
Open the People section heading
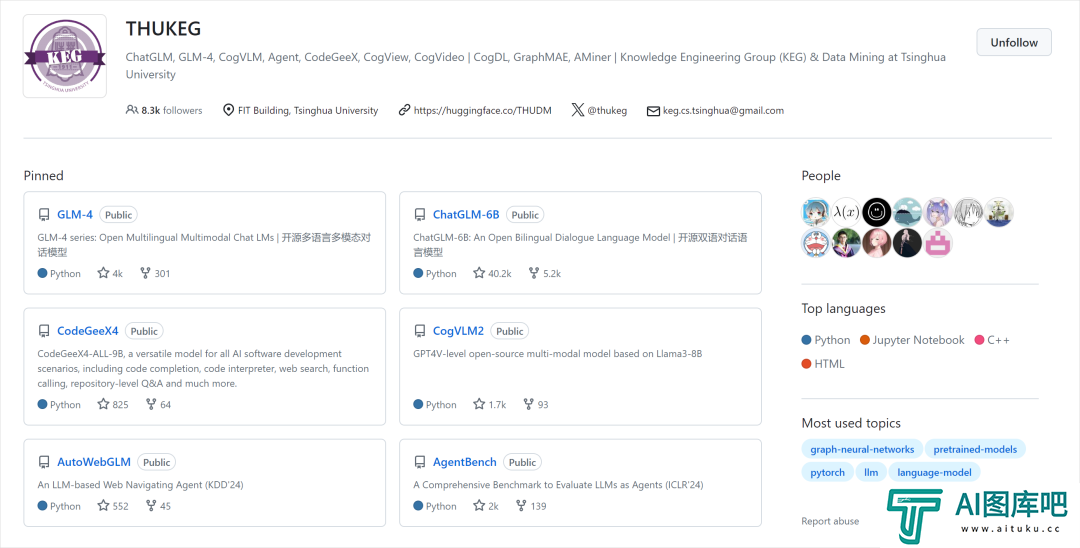click(821, 176)
